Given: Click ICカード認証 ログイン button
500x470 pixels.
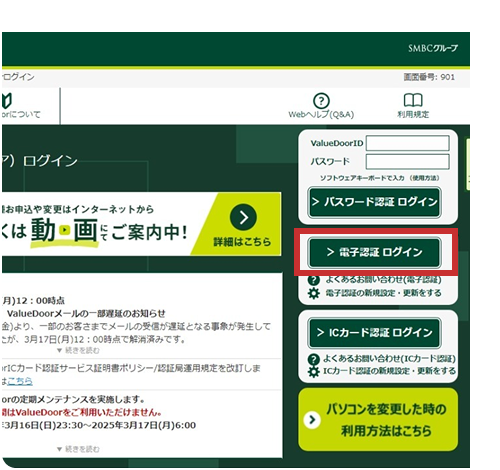Looking at the screenshot, I should pyautogui.click(x=375, y=333).
